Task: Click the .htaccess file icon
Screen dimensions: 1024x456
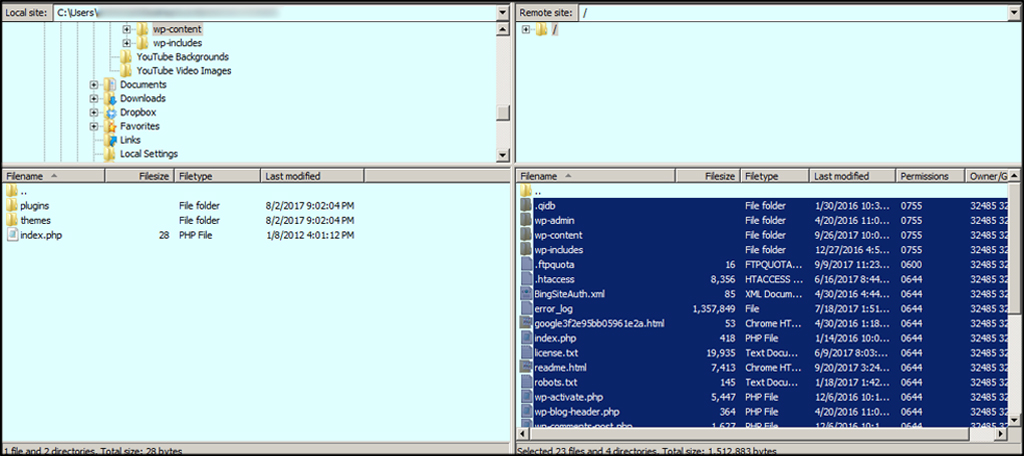Action: [x=526, y=280]
